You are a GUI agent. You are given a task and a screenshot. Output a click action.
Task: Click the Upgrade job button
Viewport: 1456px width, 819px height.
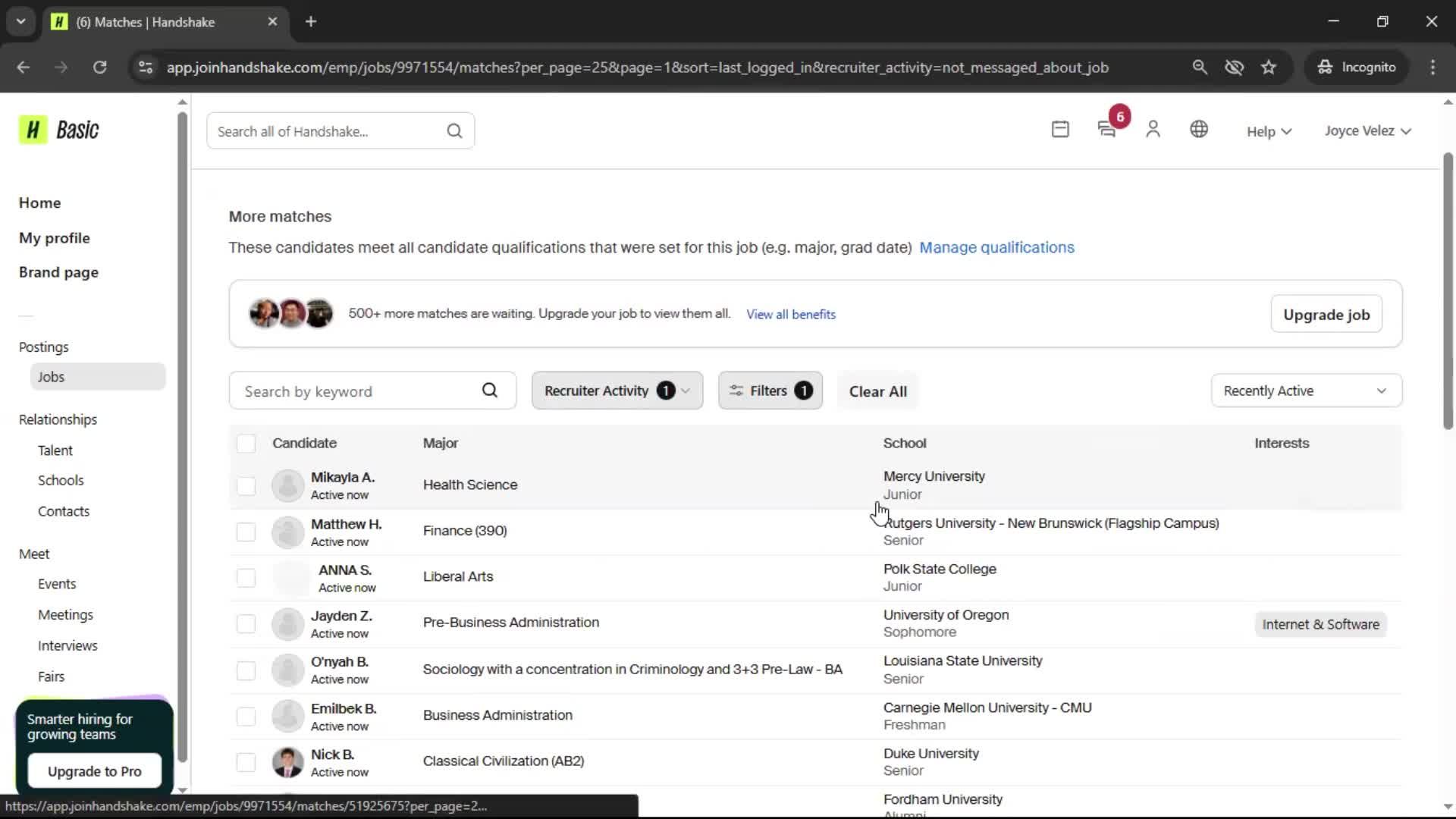coord(1326,313)
